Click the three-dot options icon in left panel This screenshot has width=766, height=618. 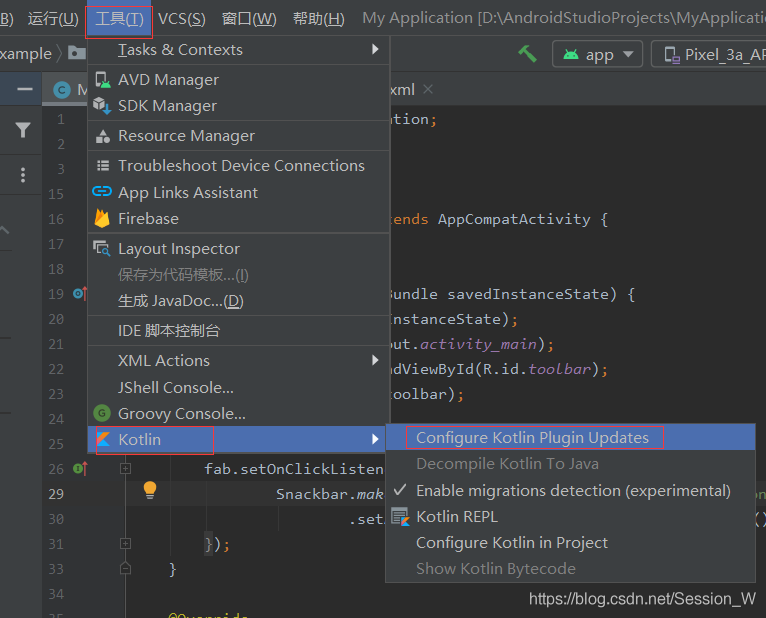pos(23,175)
